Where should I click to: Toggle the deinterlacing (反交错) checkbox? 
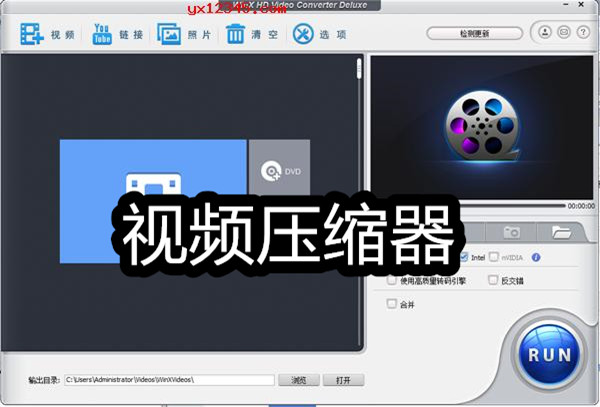tap(493, 280)
